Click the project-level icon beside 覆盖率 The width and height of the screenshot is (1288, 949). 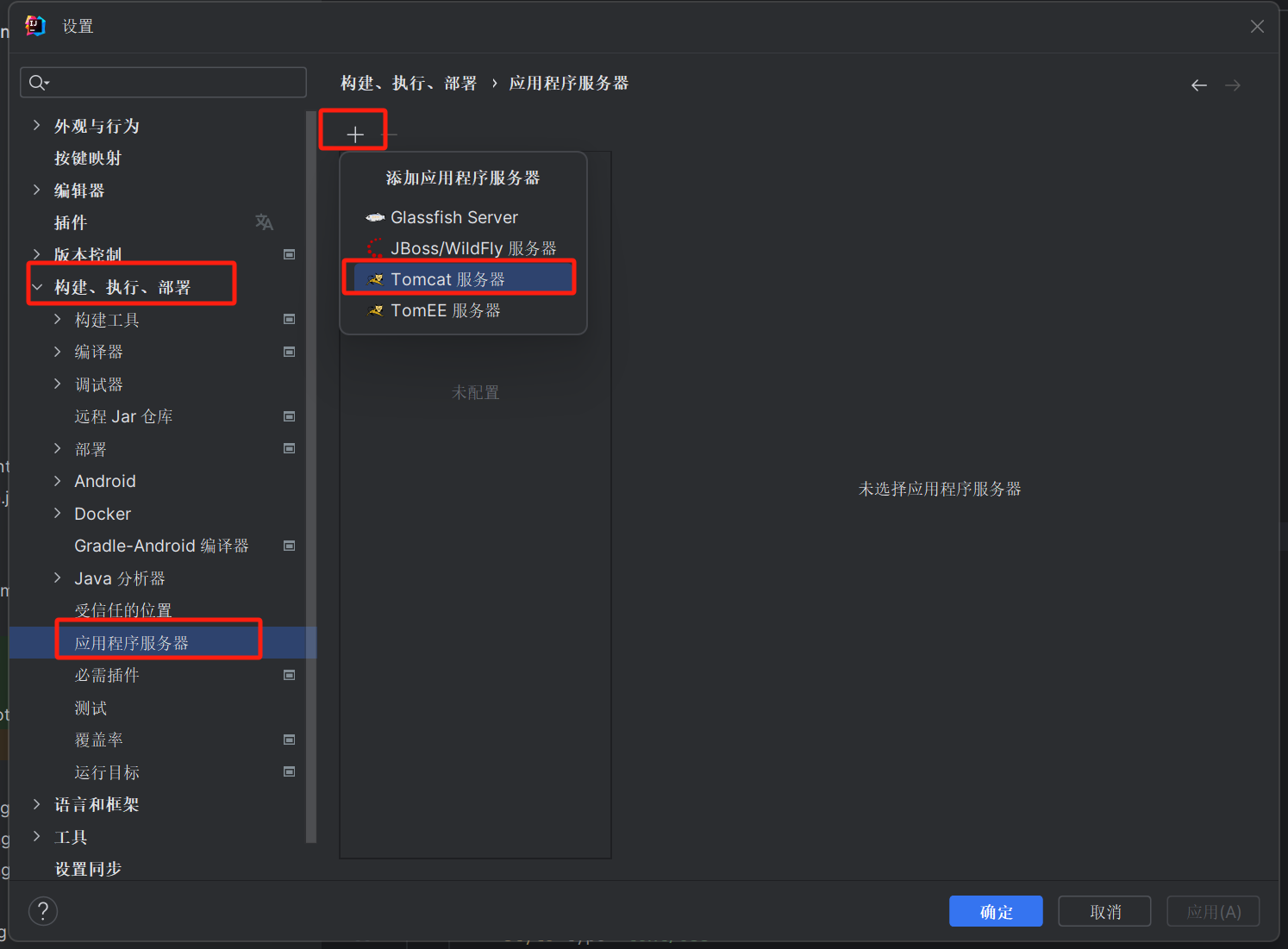[290, 740]
